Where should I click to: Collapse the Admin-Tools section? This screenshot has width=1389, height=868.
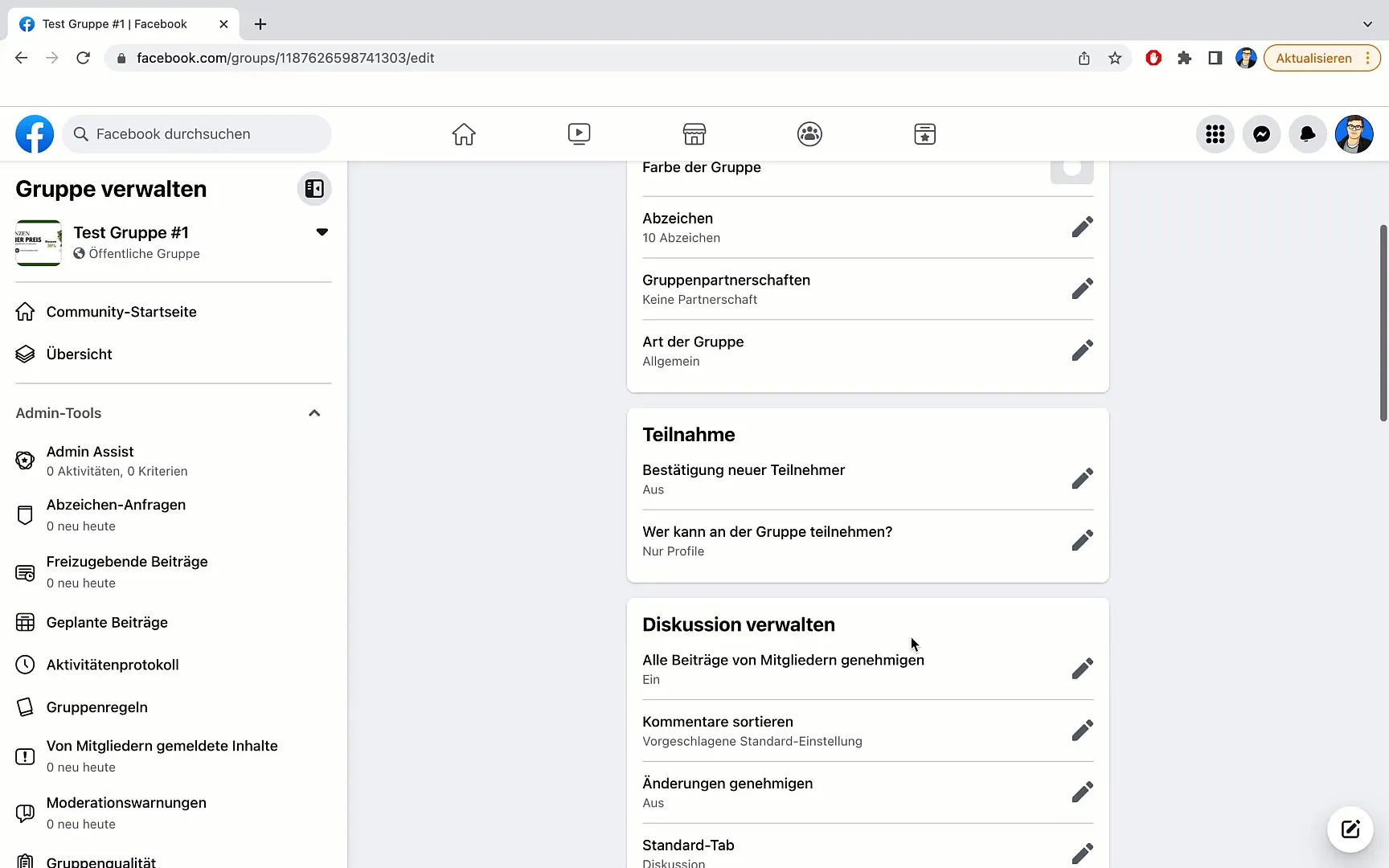pyautogui.click(x=314, y=413)
